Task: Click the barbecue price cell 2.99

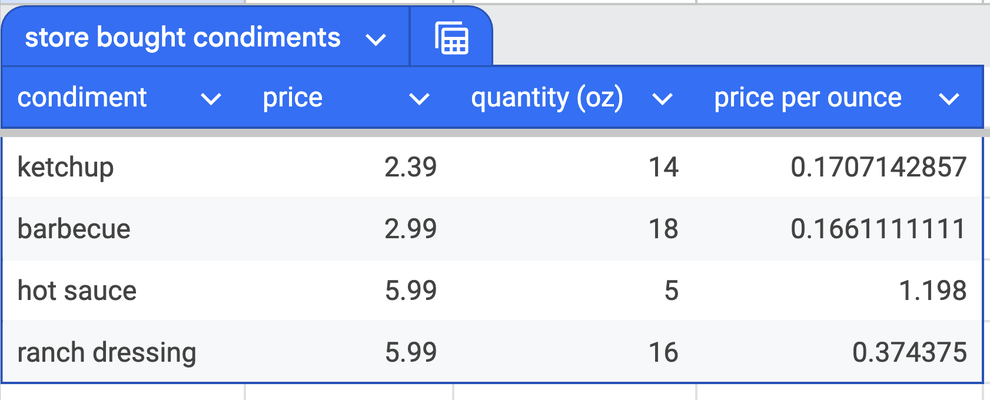Action: (410, 229)
